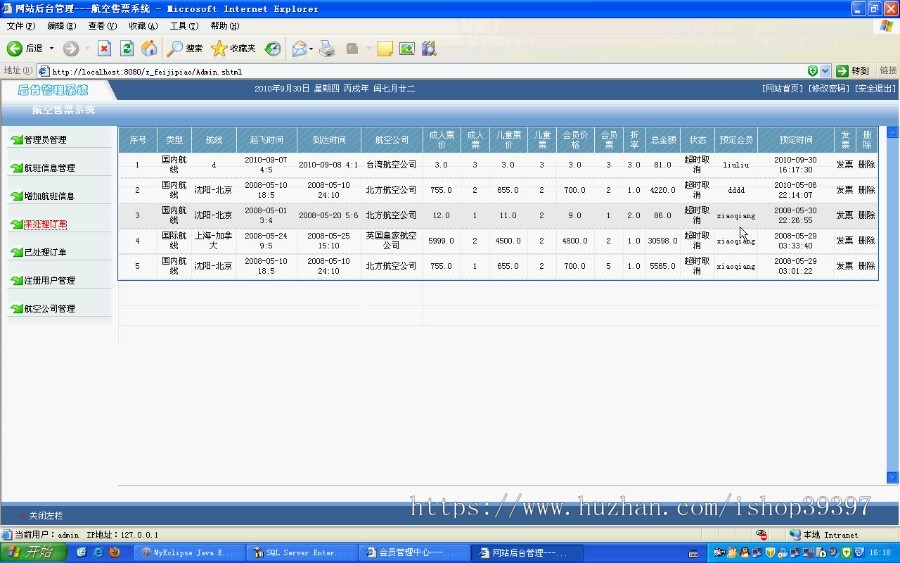
Task: Click the page scrollbar up arrow
Action: (x=893, y=132)
